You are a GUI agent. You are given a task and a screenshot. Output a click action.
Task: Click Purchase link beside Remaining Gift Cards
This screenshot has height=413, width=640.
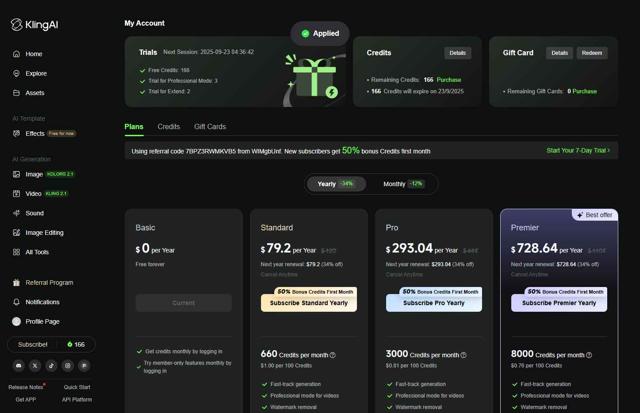584,91
